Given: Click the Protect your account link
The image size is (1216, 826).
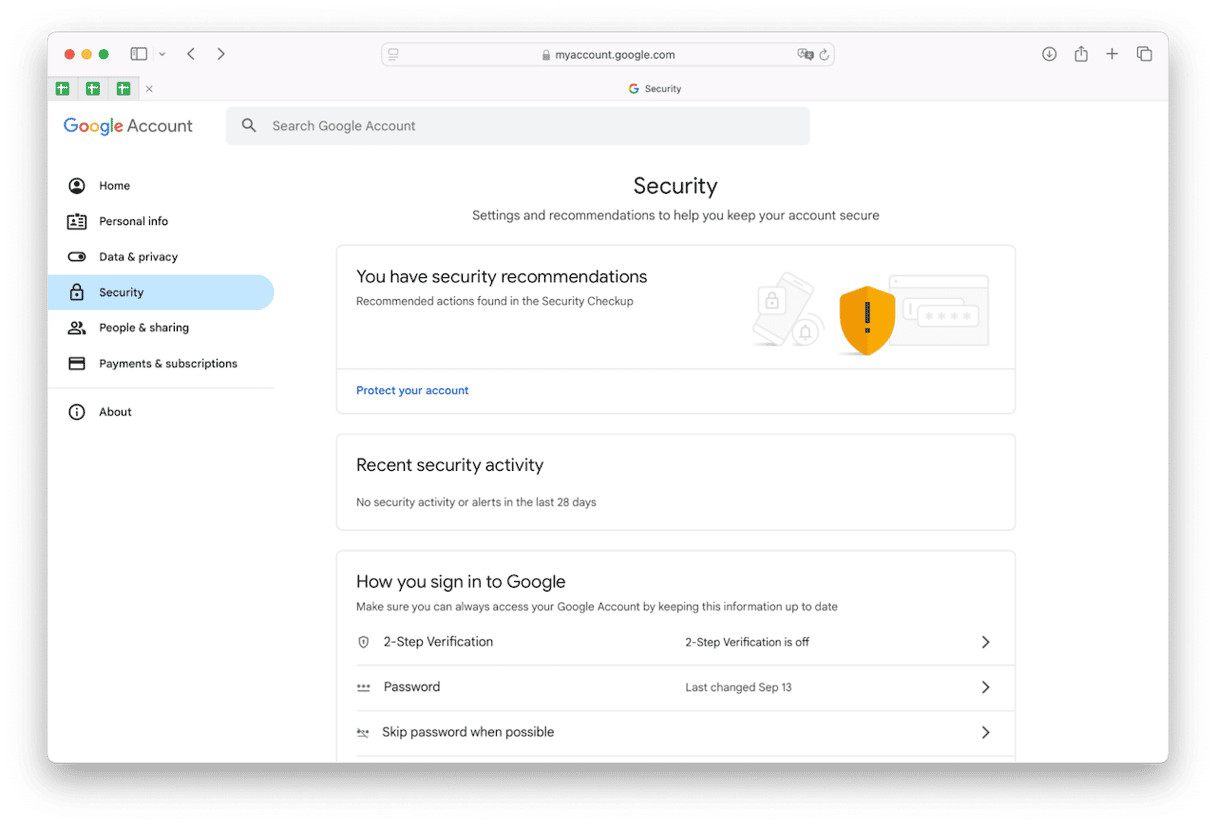Looking at the screenshot, I should (412, 391).
